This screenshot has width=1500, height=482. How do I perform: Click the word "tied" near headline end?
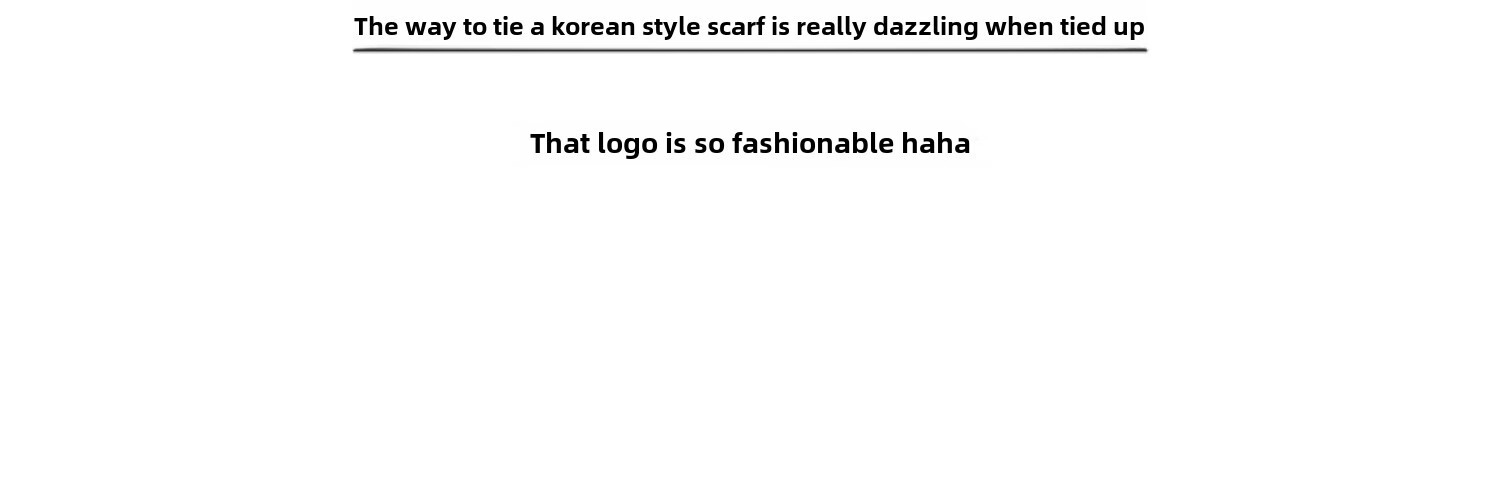click(1084, 26)
